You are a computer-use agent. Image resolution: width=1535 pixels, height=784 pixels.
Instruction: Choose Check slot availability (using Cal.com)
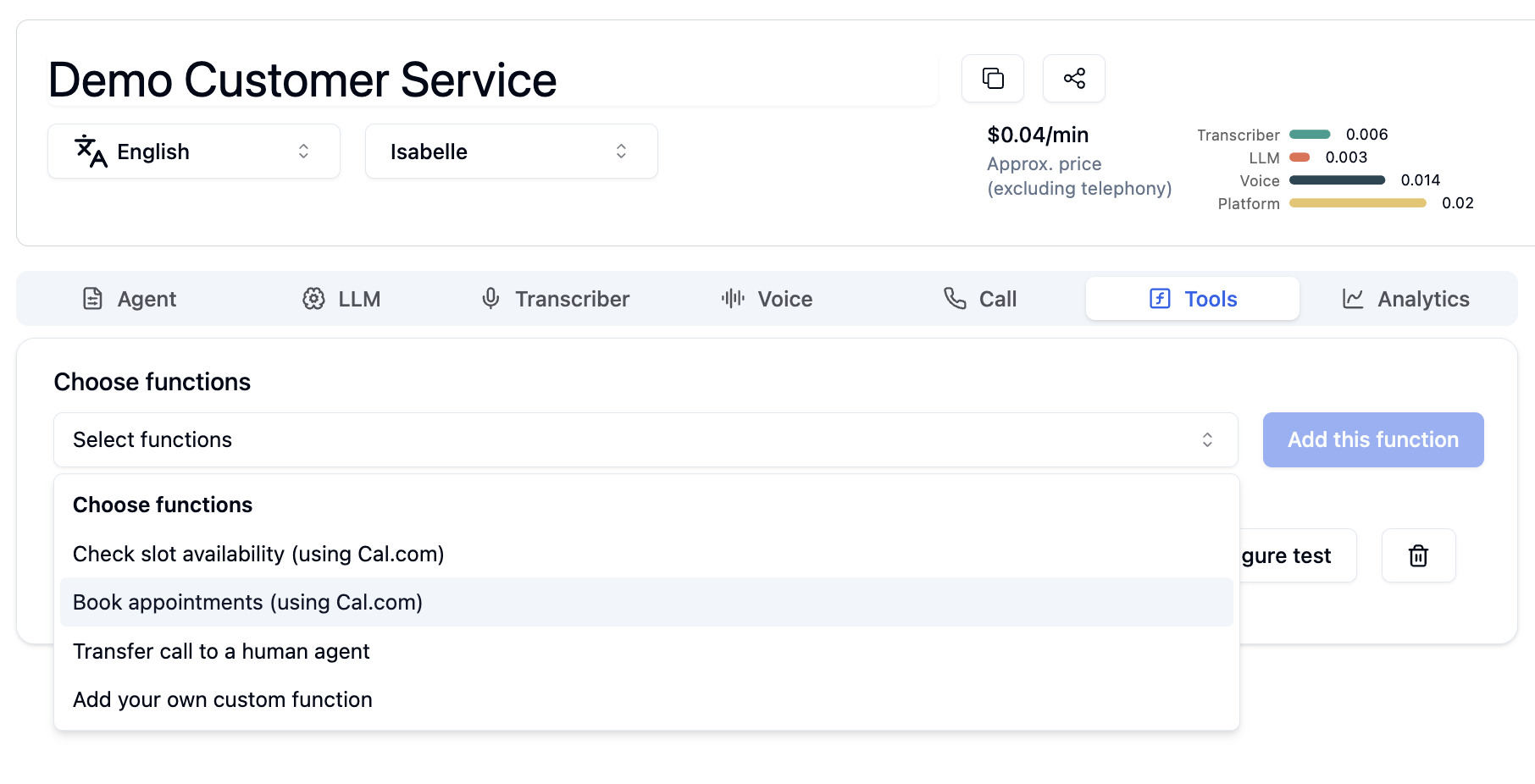(x=646, y=554)
